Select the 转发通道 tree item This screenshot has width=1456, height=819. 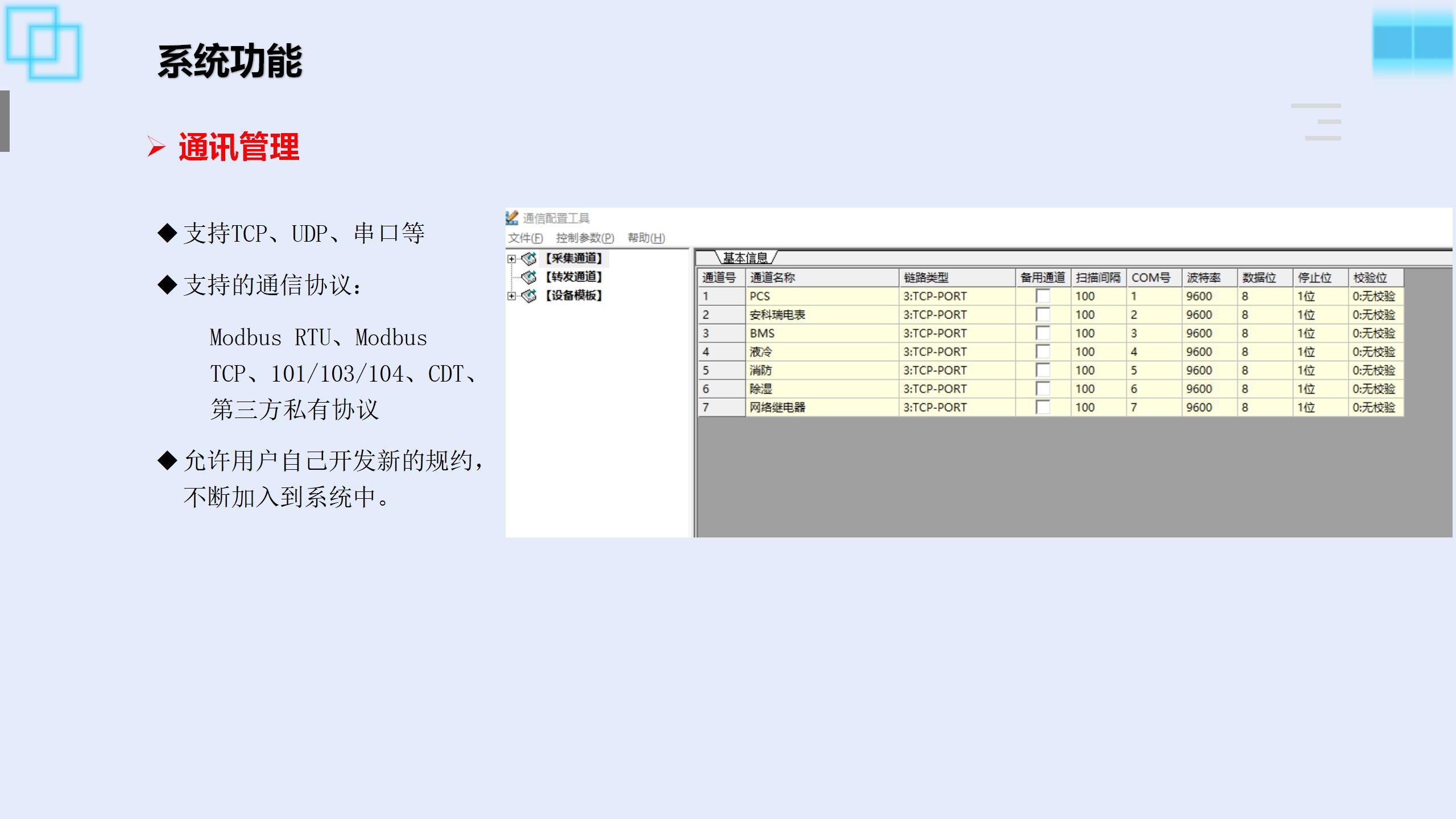coord(573,277)
